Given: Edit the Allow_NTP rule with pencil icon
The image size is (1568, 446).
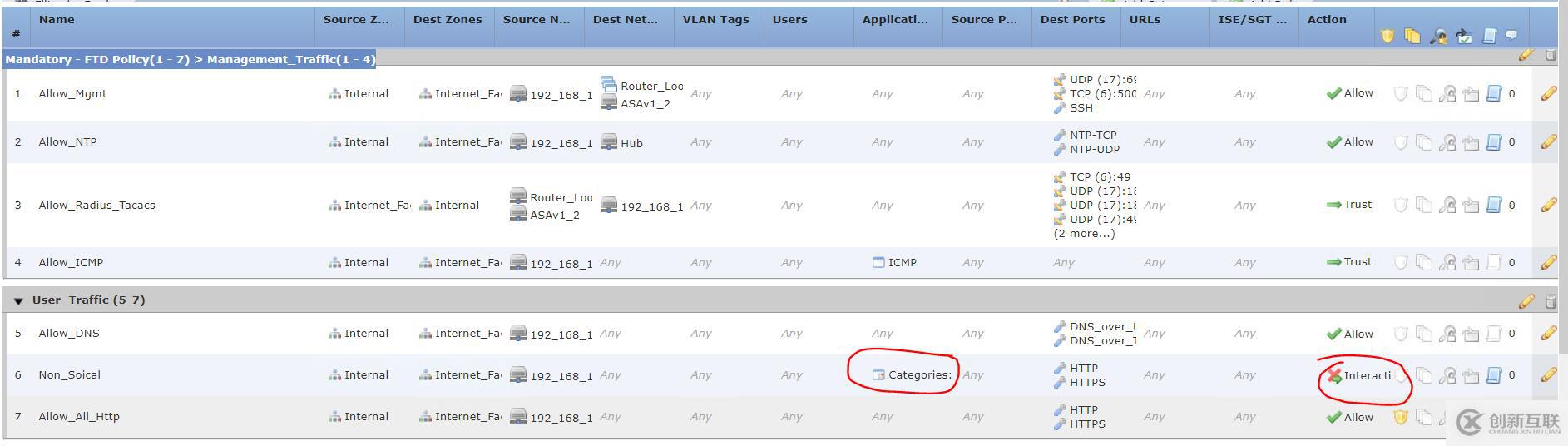Looking at the screenshot, I should tap(1548, 142).
